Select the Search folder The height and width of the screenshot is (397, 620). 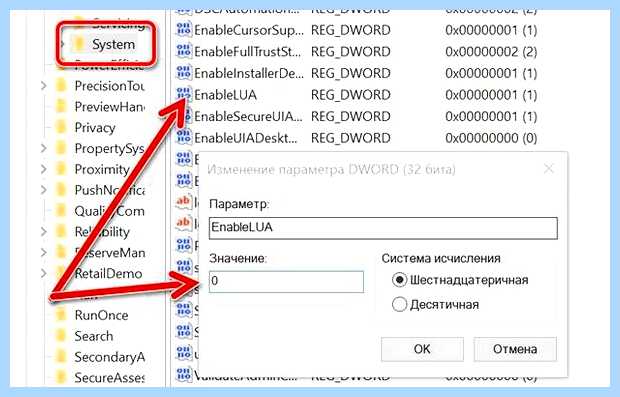click(x=94, y=336)
